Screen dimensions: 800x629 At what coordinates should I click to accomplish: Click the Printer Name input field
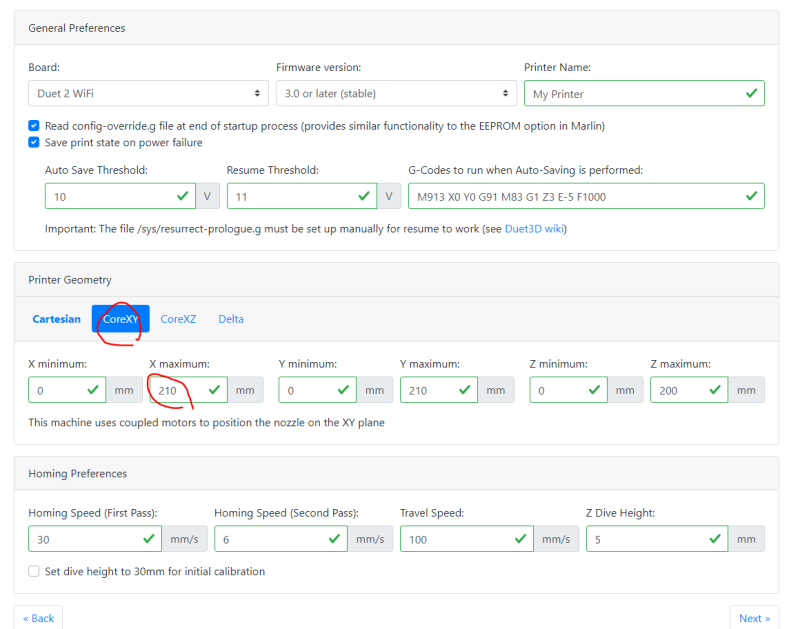[644, 93]
